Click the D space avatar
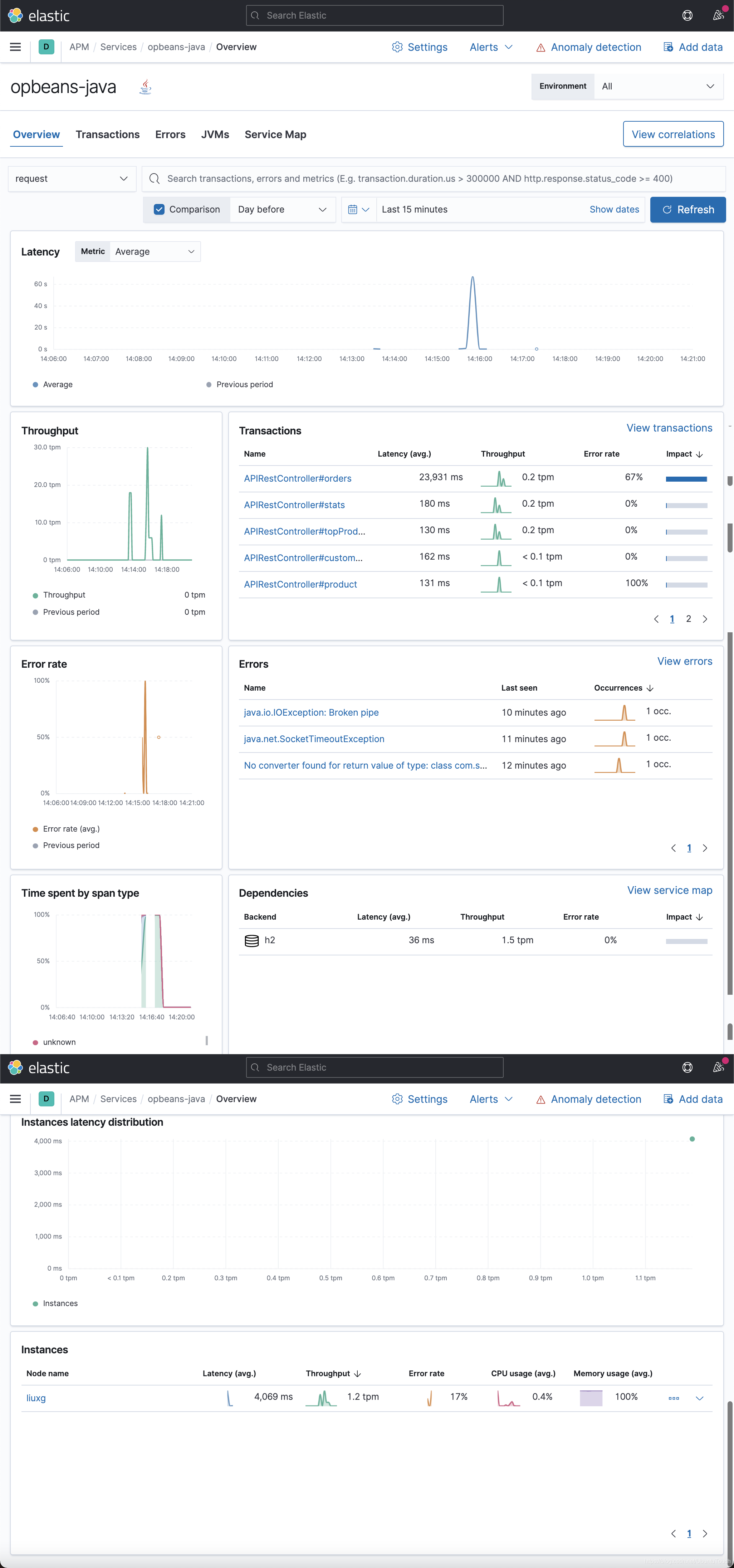734x1568 pixels. click(46, 47)
